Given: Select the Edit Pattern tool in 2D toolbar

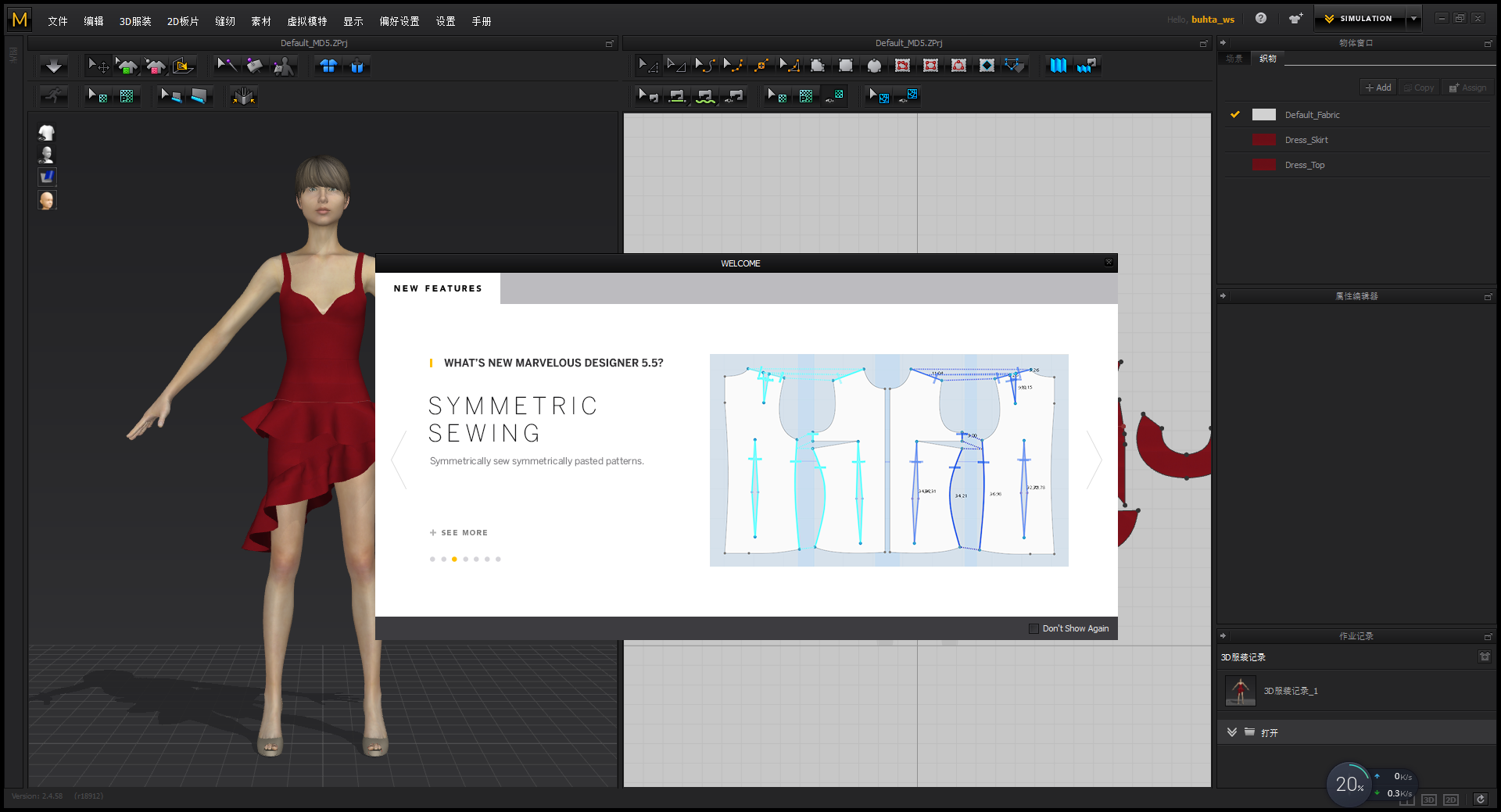Looking at the screenshot, I should click(x=648, y=66).
